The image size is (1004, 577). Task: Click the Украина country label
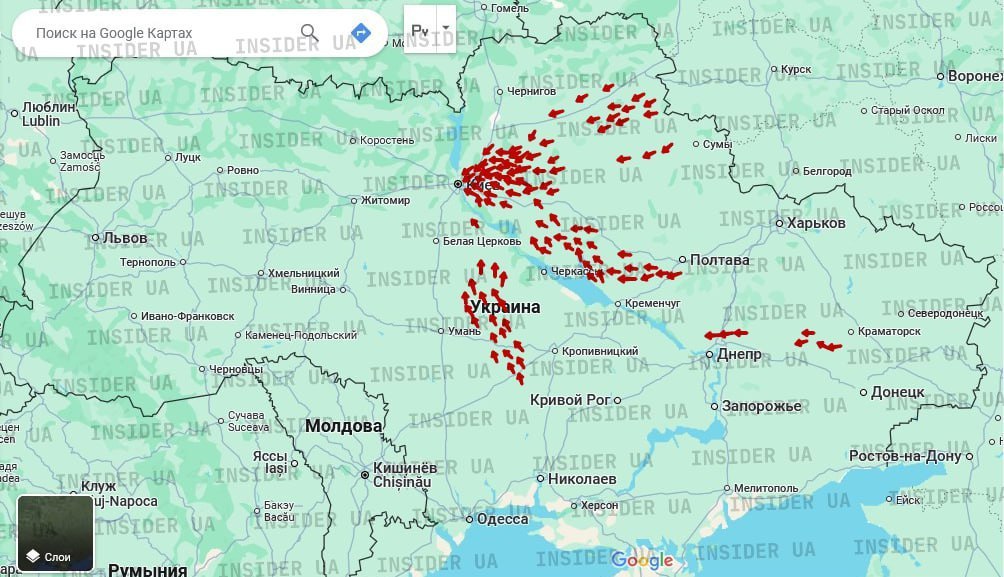pyautogui.click(x=507, y=306)
